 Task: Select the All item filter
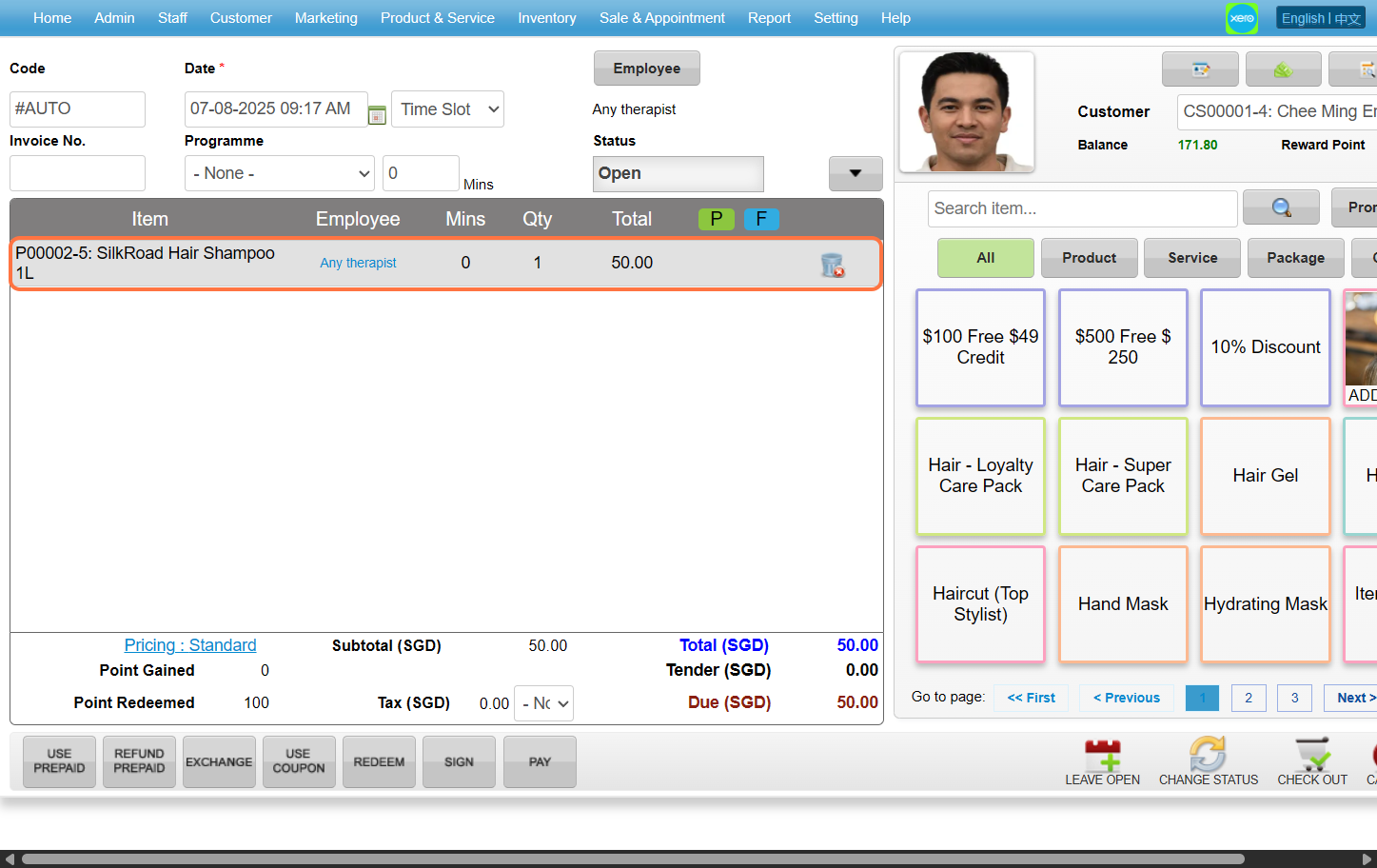pyautogui.click(x=985, y=258)
